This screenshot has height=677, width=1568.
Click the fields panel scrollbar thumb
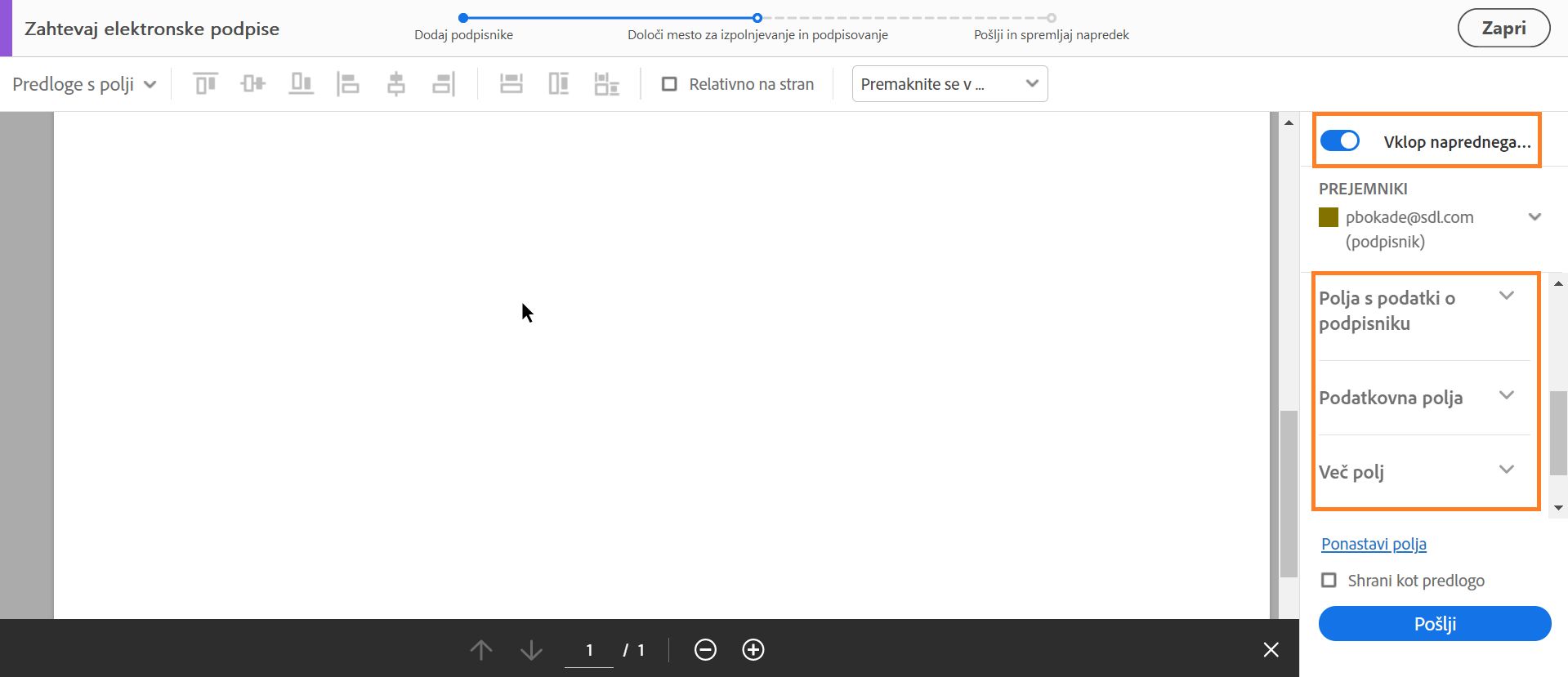[1558, 433]
